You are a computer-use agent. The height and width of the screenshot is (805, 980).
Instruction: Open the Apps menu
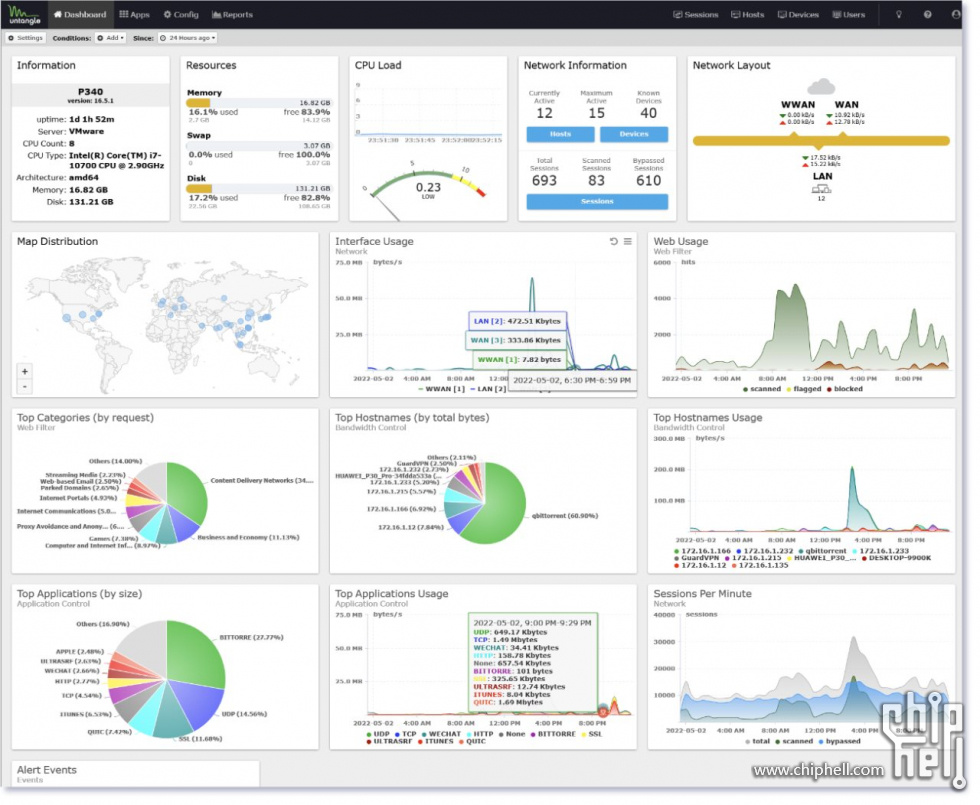[x=134, y=14]
